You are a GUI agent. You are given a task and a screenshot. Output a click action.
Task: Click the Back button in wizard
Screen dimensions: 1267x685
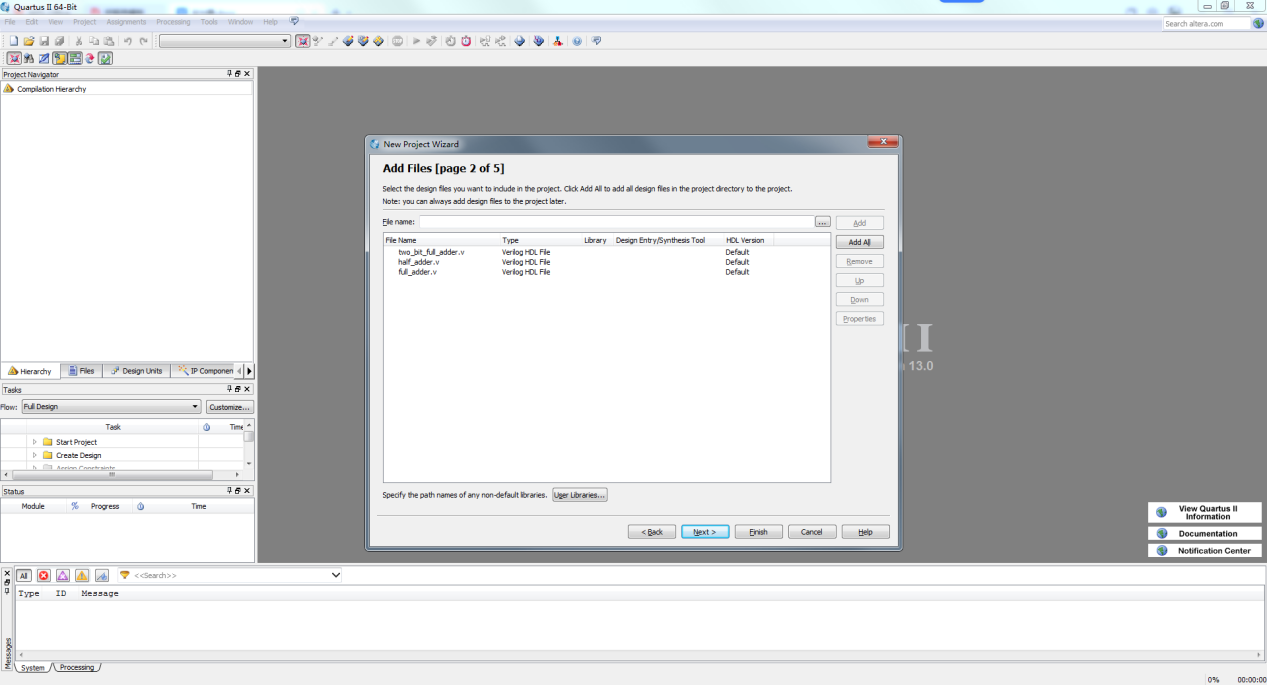pyautogui.click(x=652, y=532)
